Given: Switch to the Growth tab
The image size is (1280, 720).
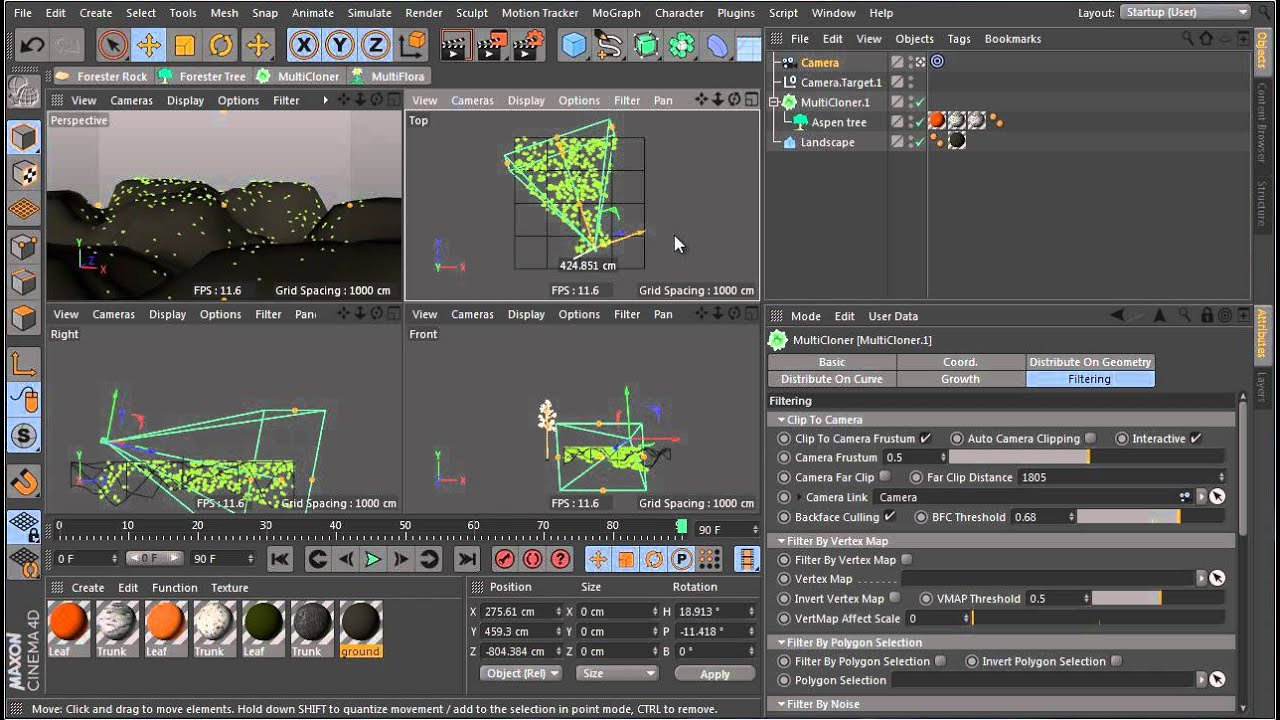Looking at the screenshot, I should click(960, 379).
